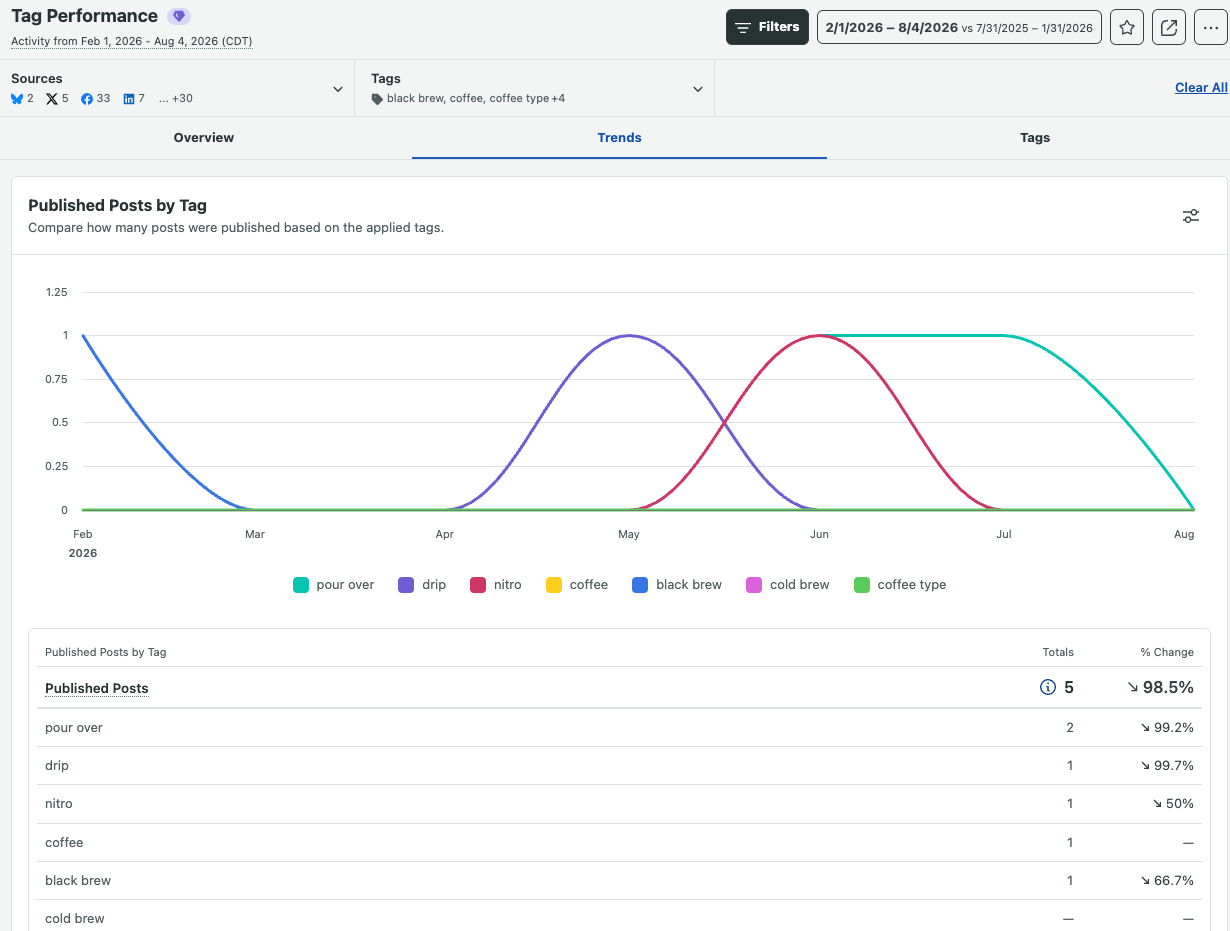The height and width of the screenshot is (931, 1230).
Task: Click the Published Posts info icon
Action: point(1048,687)
